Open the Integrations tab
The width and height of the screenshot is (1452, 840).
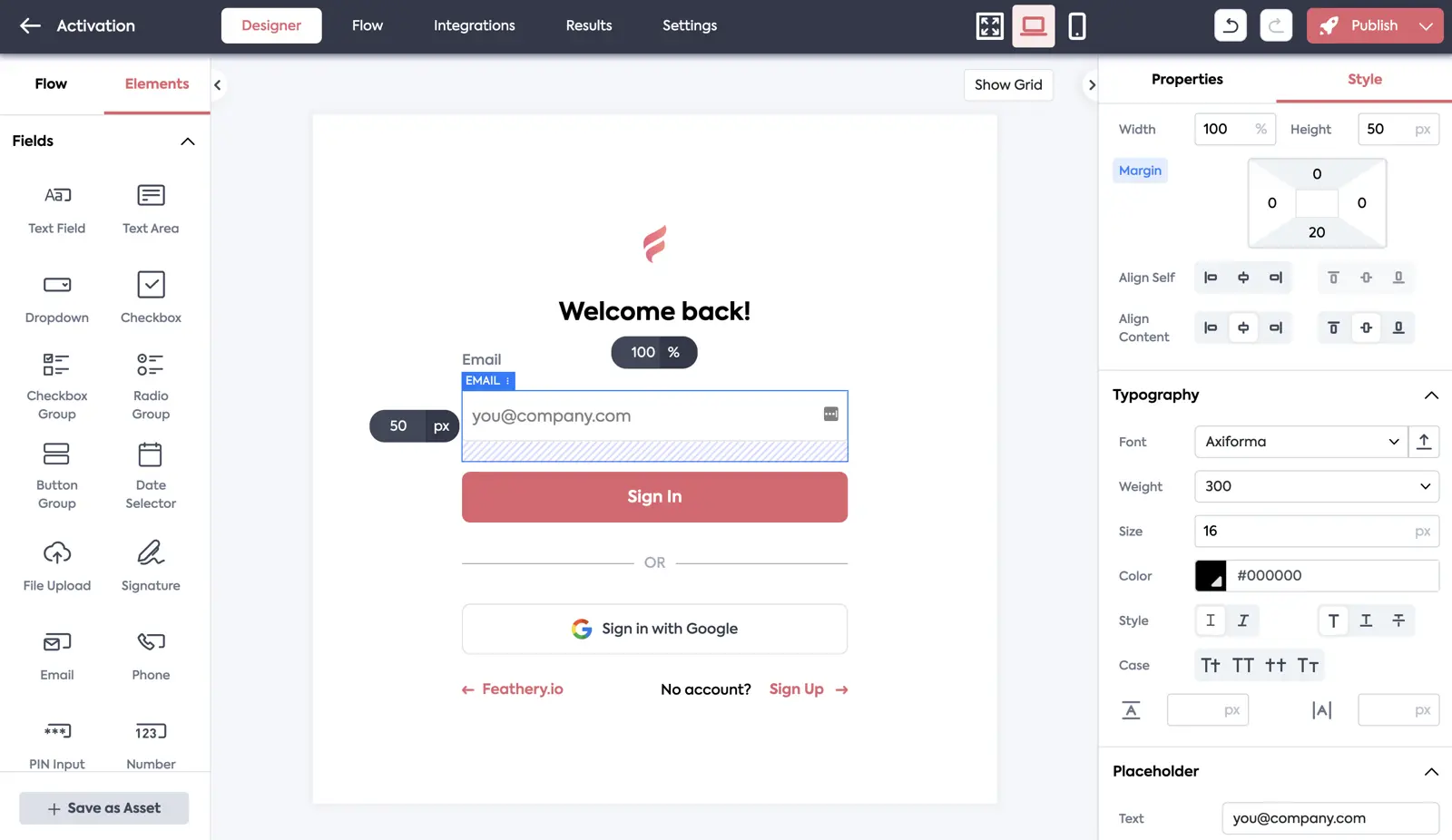[x=475, y=25]
